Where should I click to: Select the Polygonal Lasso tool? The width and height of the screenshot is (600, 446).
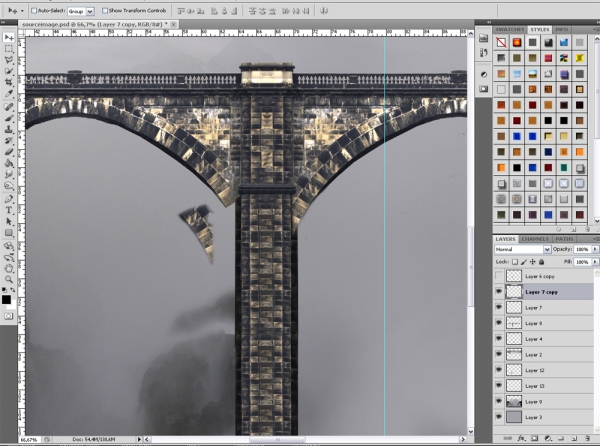pos(9,60)
